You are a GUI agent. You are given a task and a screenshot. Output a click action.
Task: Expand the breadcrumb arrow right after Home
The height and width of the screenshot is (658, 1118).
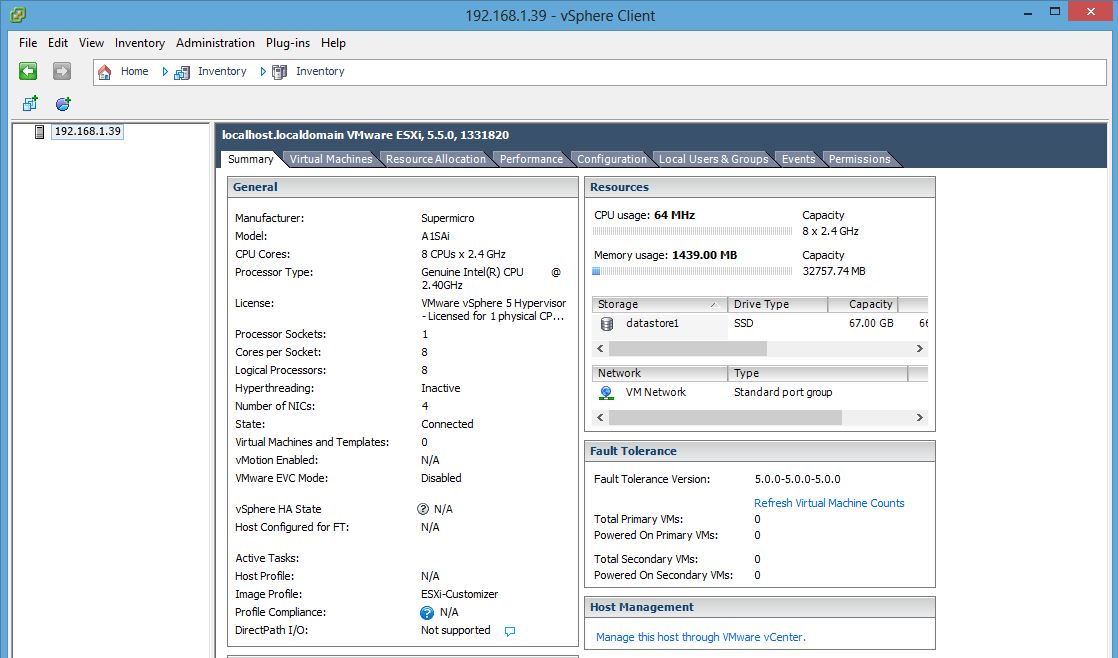click(x=165, y=72)
